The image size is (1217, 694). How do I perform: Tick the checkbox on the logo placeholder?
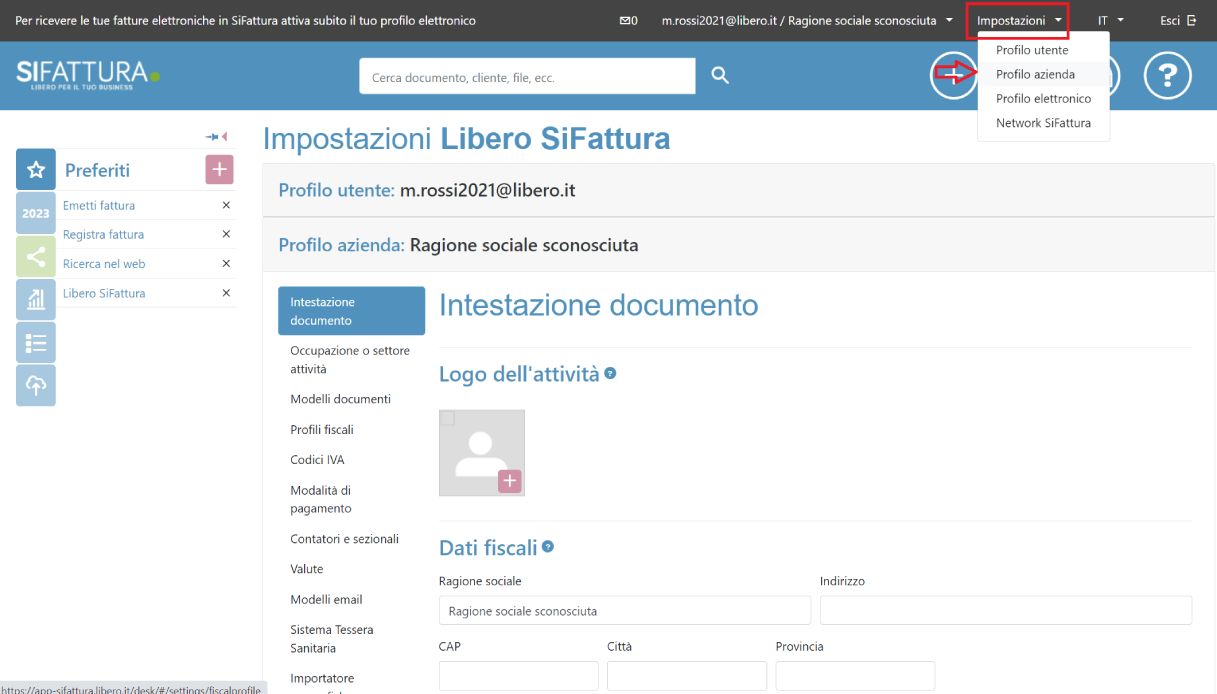point(448,418)
